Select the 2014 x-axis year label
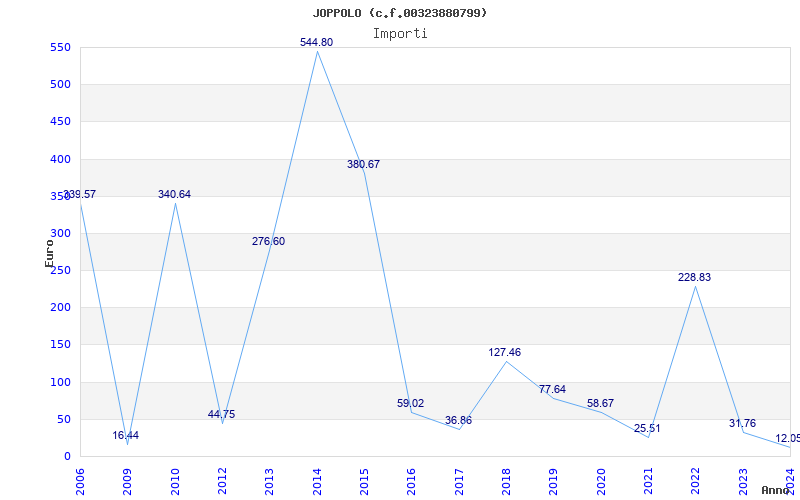The height and width of the screenshot is (500, 800). coord(317,482)
